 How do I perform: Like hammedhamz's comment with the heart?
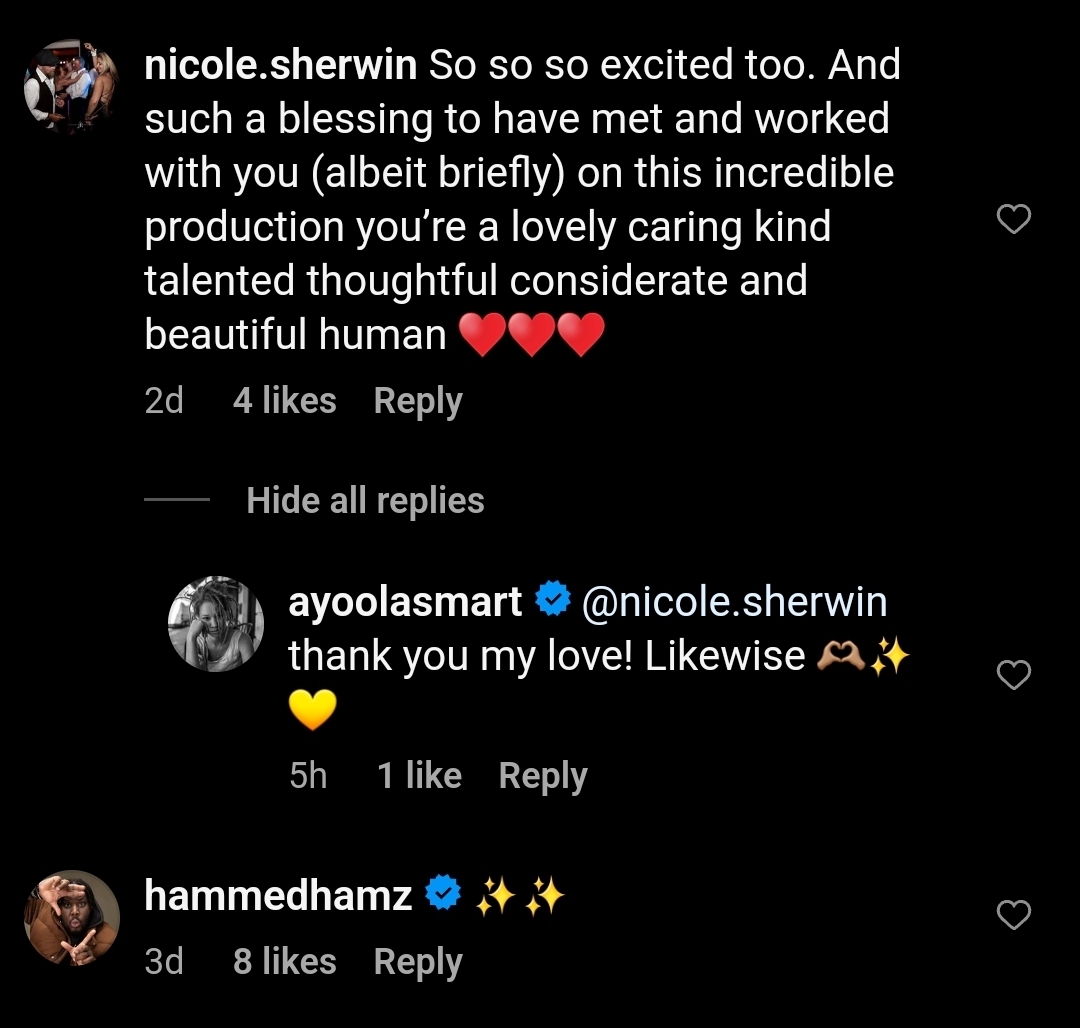1014,915
